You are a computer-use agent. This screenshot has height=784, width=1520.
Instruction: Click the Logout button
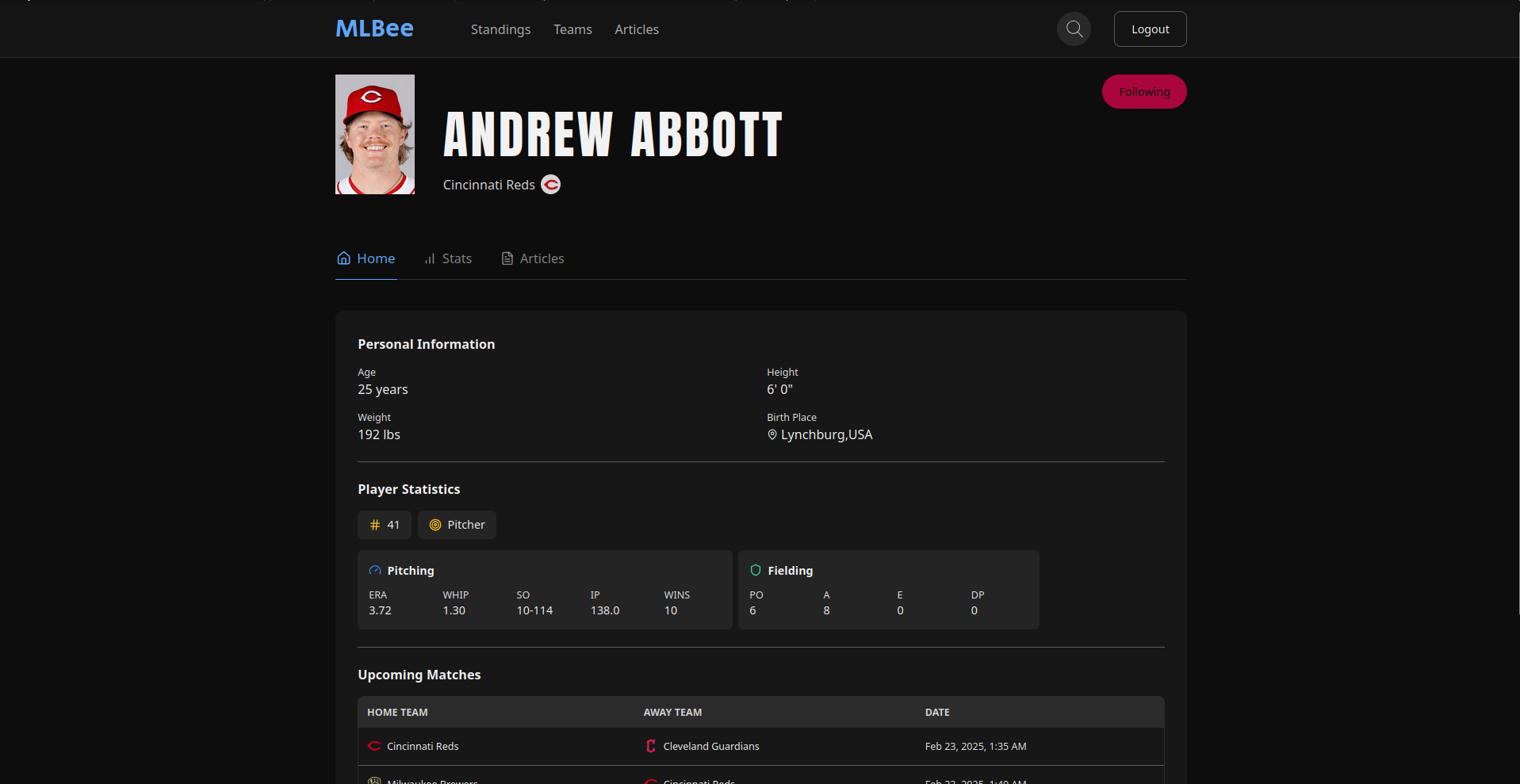tap(1150, 29)
